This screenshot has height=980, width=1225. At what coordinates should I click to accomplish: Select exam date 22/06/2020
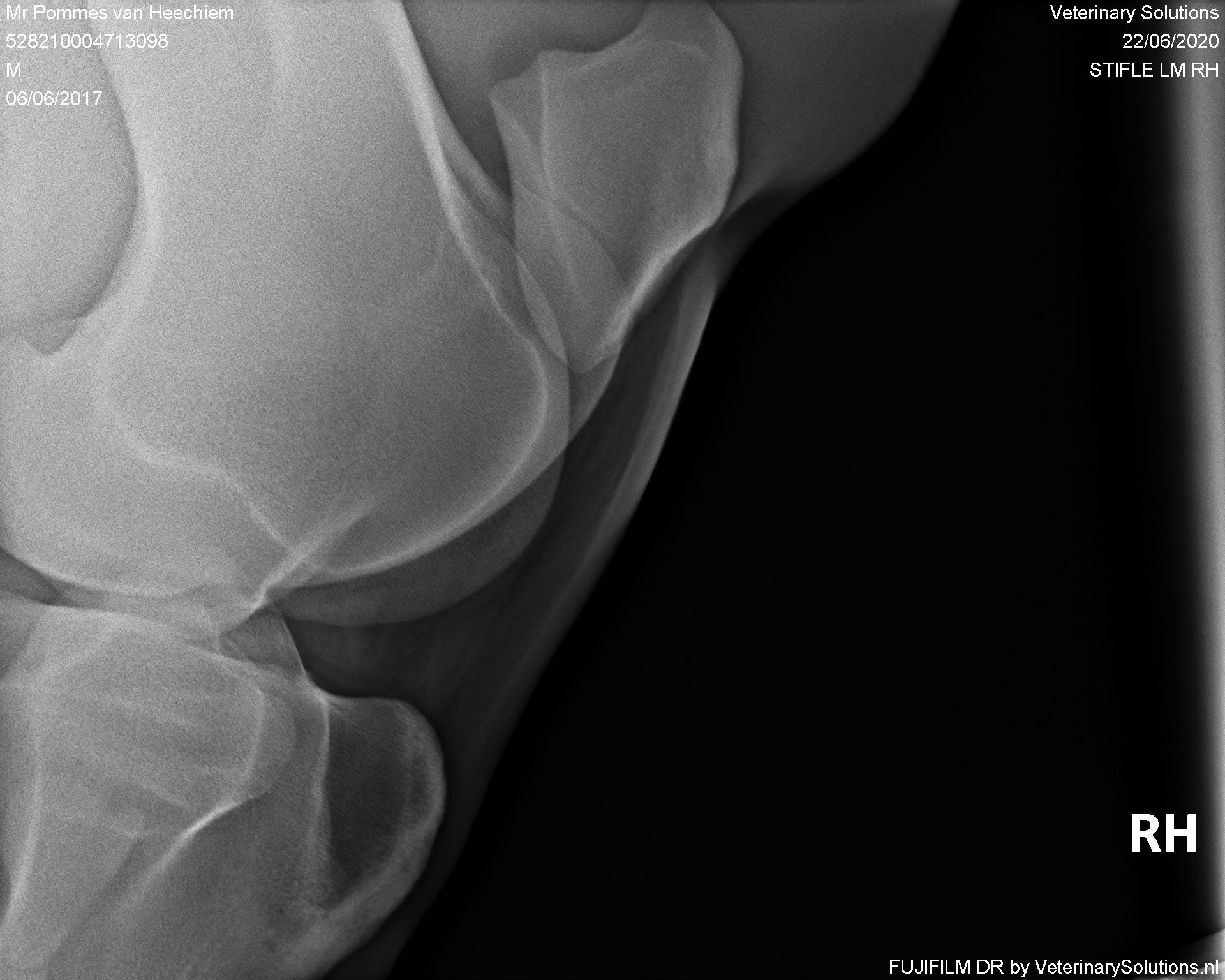tap(1170, 41)
